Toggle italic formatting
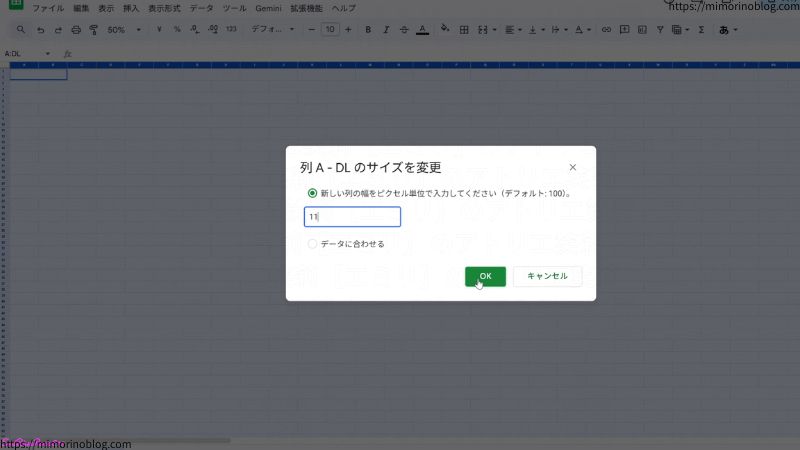800x450 pixels. (386, 30)
